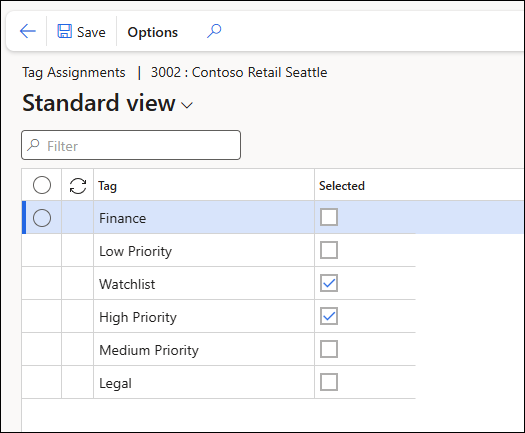Viewport: 525px width, 433px height.
Task: Select the Finance tag cell
Action: [x=204, y=218]
